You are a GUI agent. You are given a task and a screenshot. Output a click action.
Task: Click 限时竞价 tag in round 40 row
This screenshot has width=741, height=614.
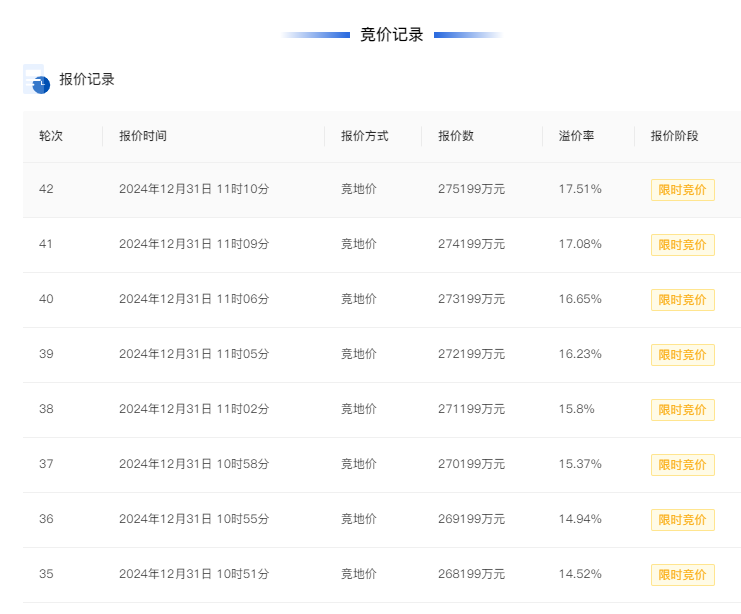tap(682, 300)
